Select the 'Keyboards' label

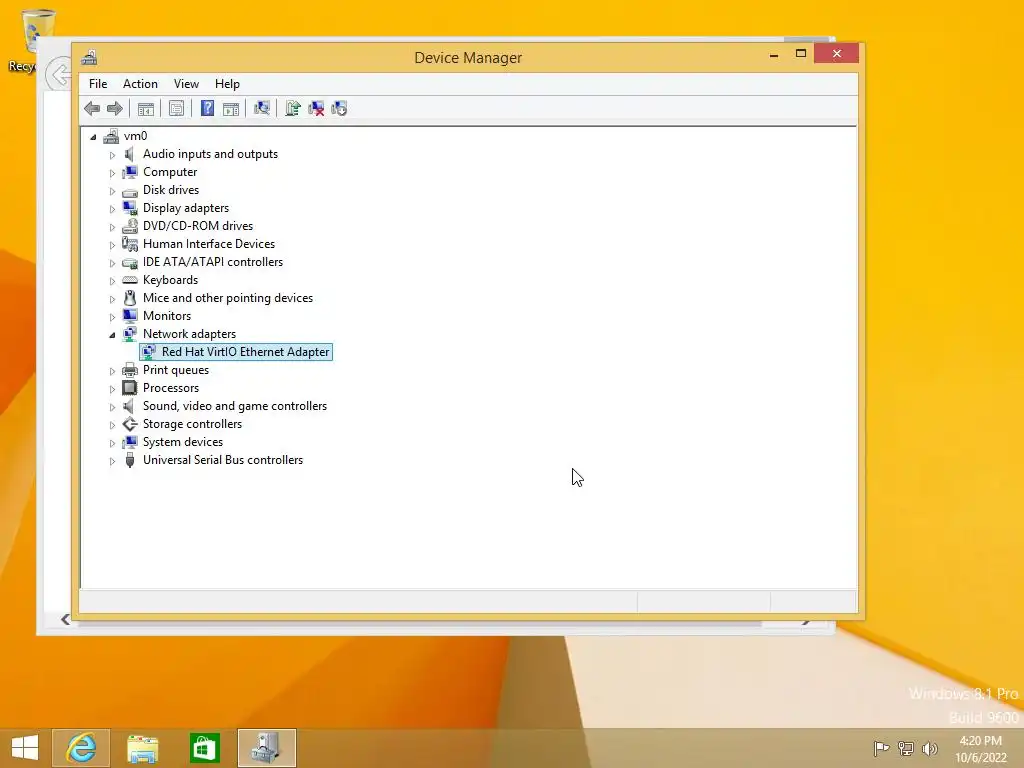(170, 280)
